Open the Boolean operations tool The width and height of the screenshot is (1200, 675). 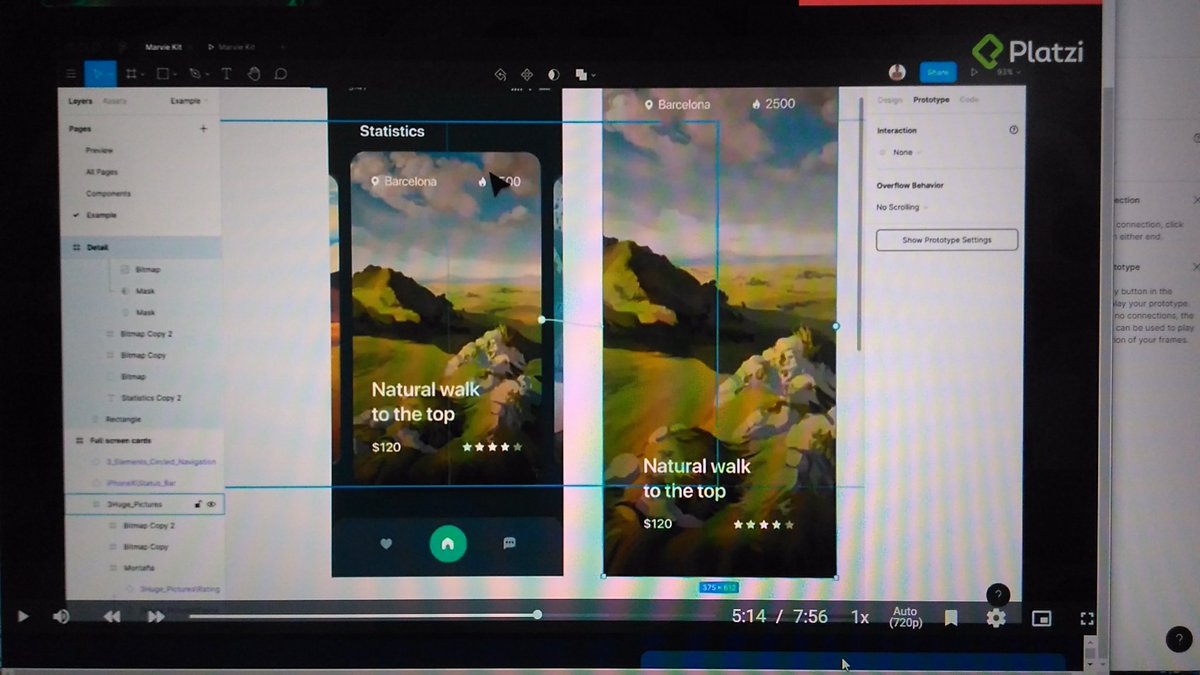(x=582, y=74)
